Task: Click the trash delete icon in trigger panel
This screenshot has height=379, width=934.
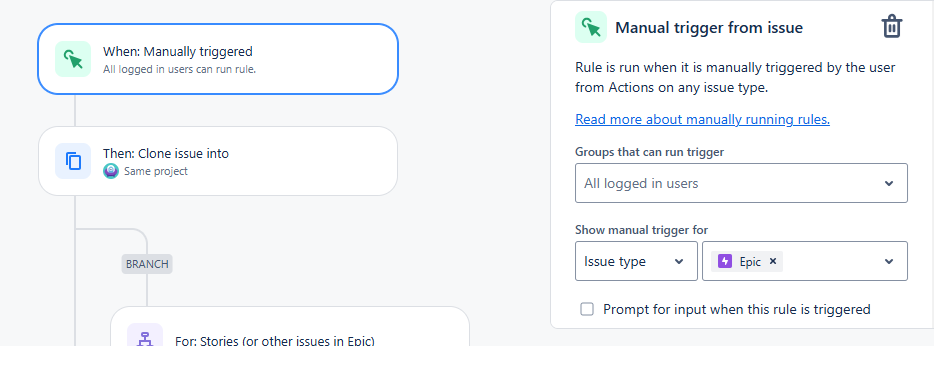Action: [892, 27]
